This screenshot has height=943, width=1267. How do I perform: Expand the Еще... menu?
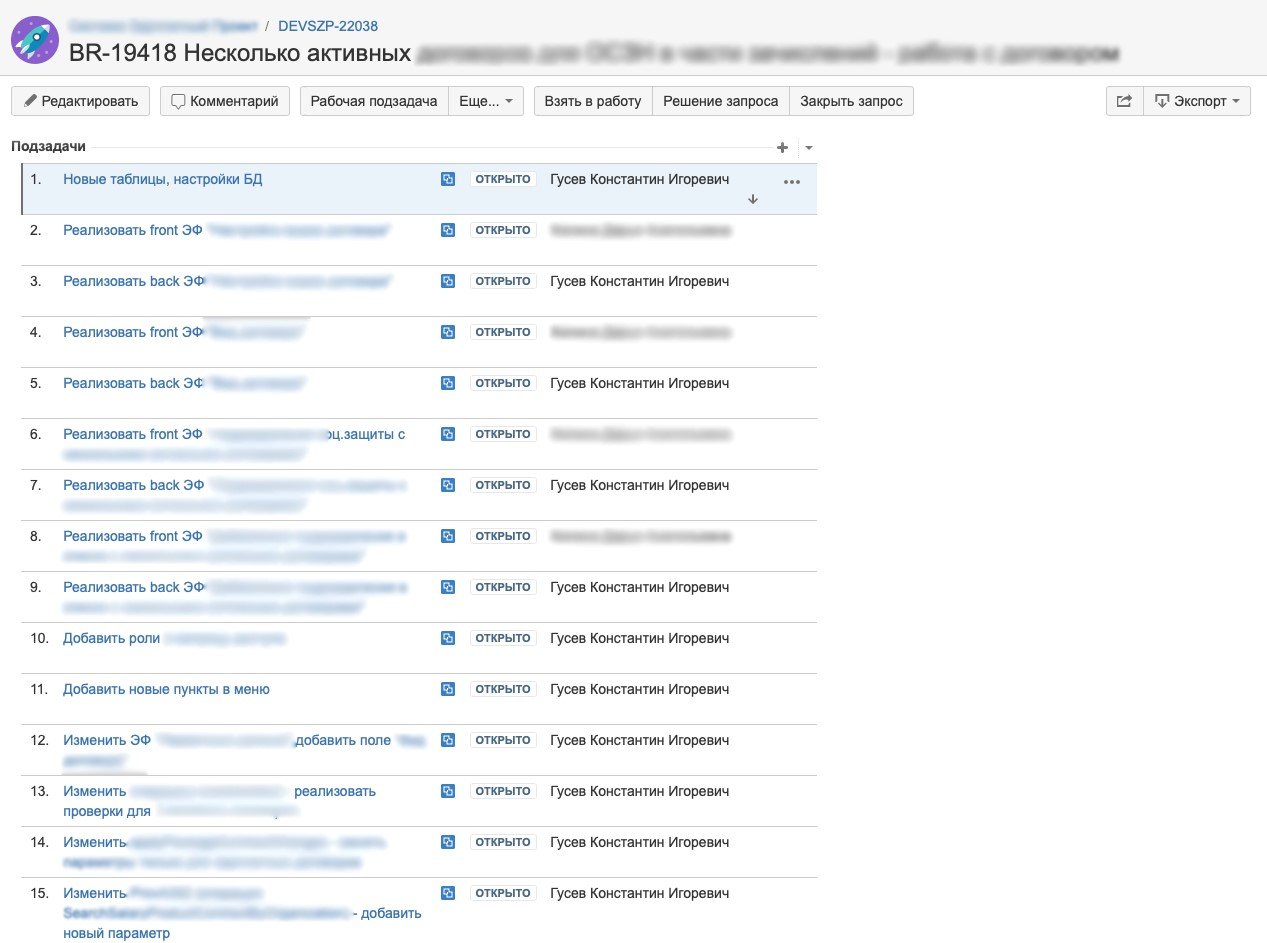486,101
